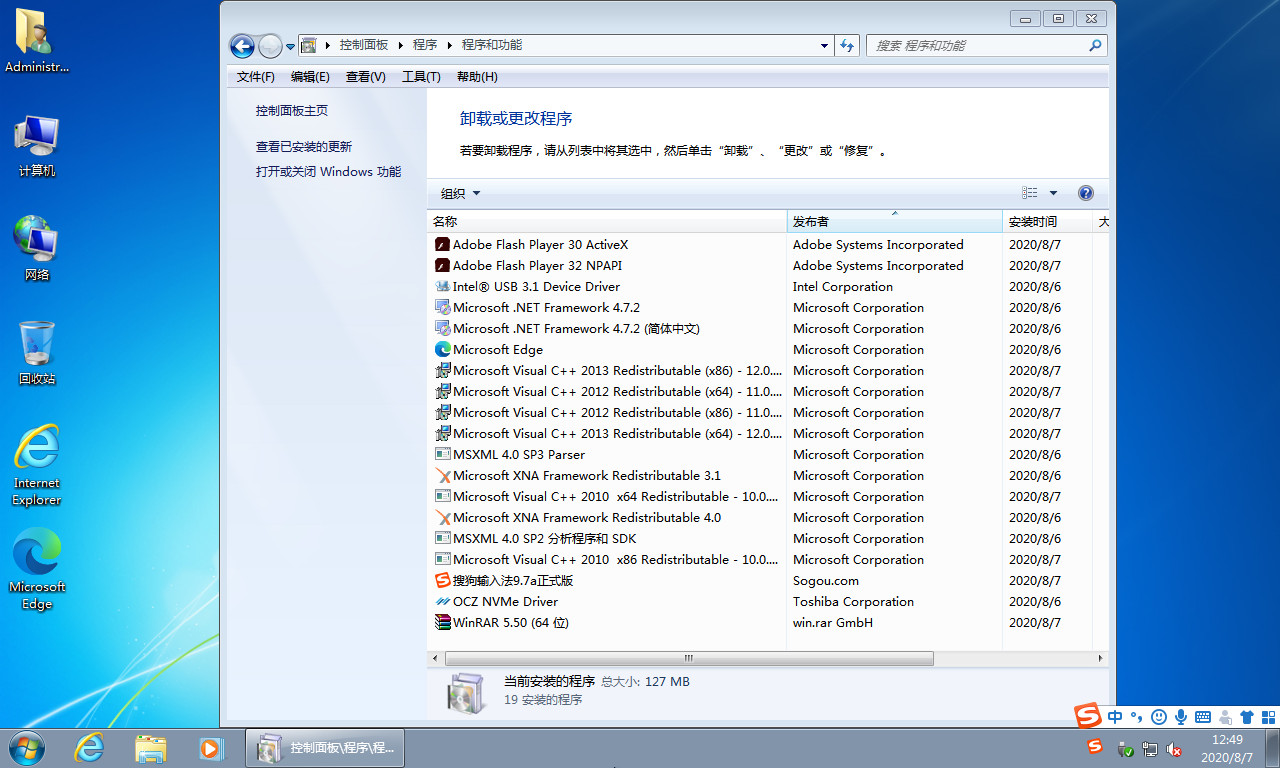
Task: Click the horizontal scrollbar thumb
Action: [x=689, y=658]
